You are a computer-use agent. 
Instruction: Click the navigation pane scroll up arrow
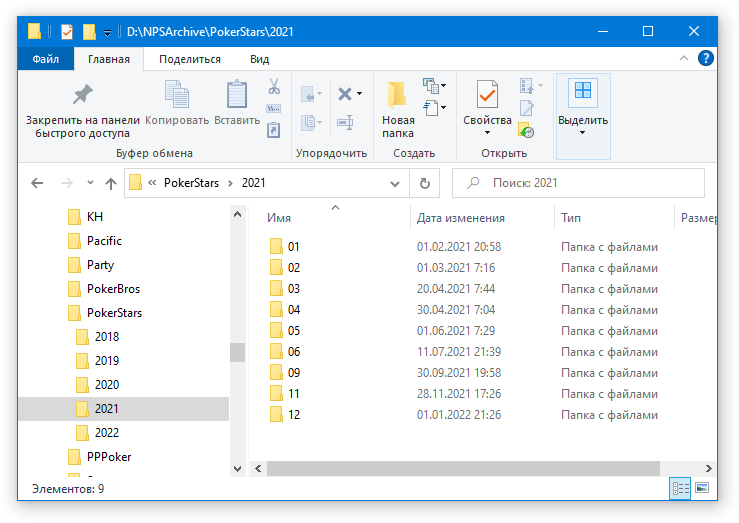(238, 215)
